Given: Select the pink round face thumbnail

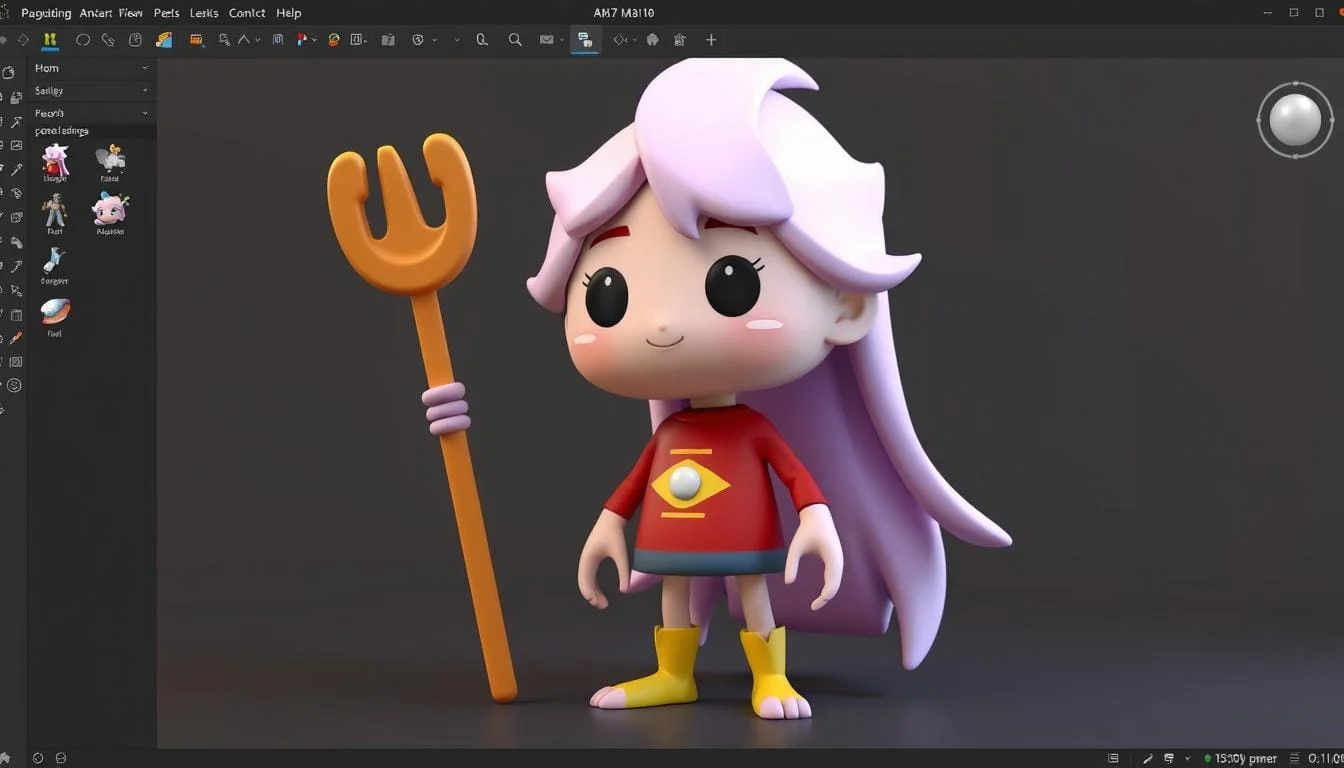Looking at the screenshot, I should (x=110, y=209).
